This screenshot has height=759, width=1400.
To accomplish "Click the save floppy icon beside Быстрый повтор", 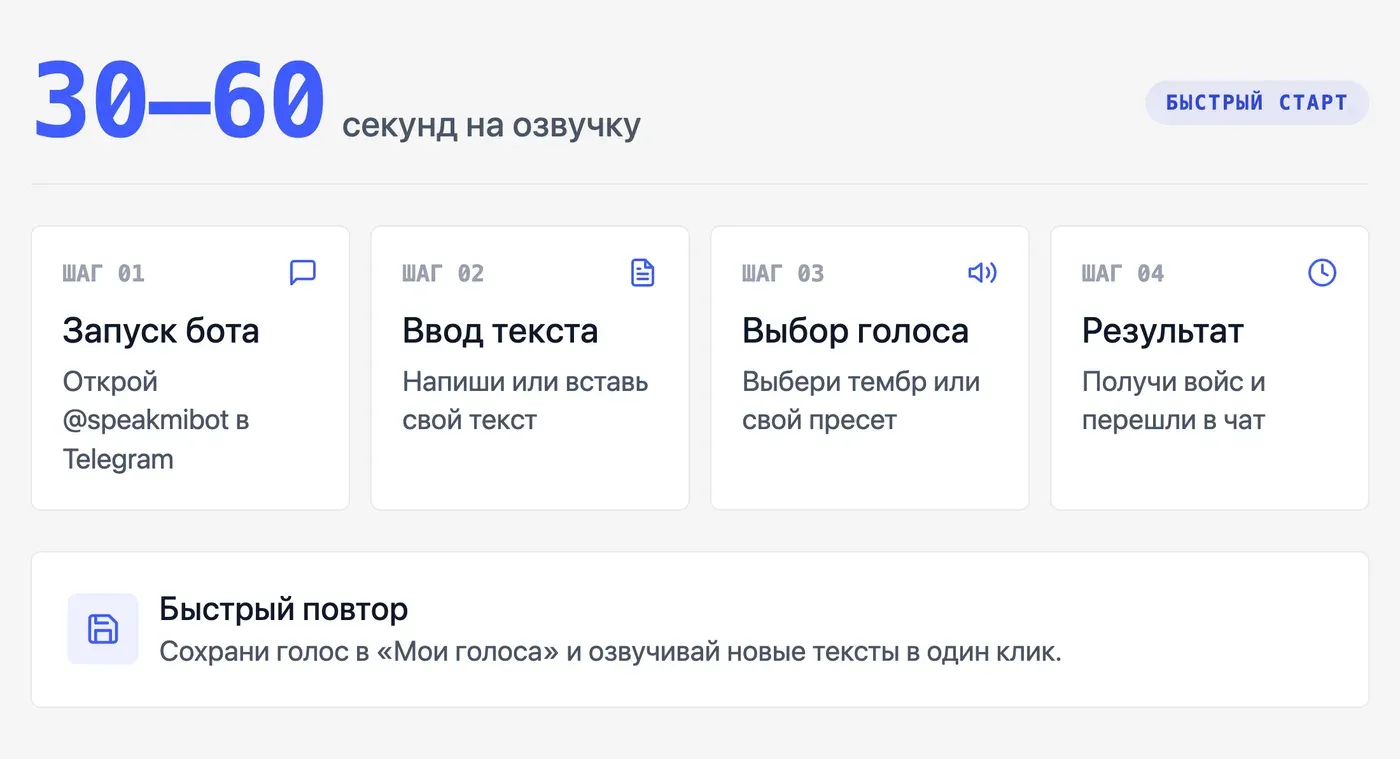I will pyautogui.click(x=103, y=629).
